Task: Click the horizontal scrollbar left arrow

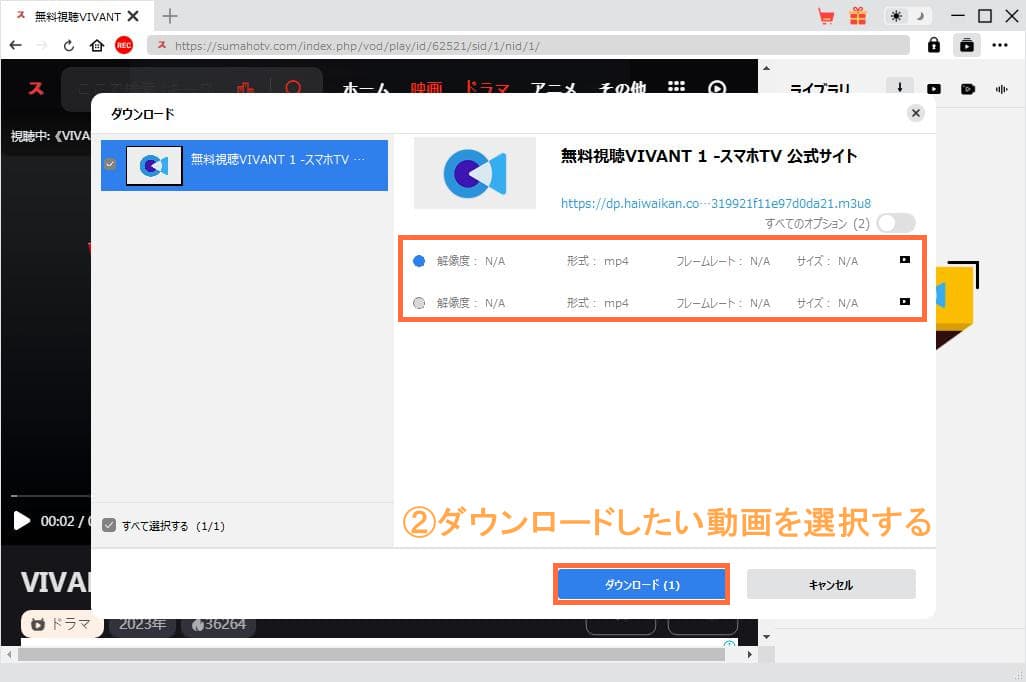Action: (x=8, y=654)
